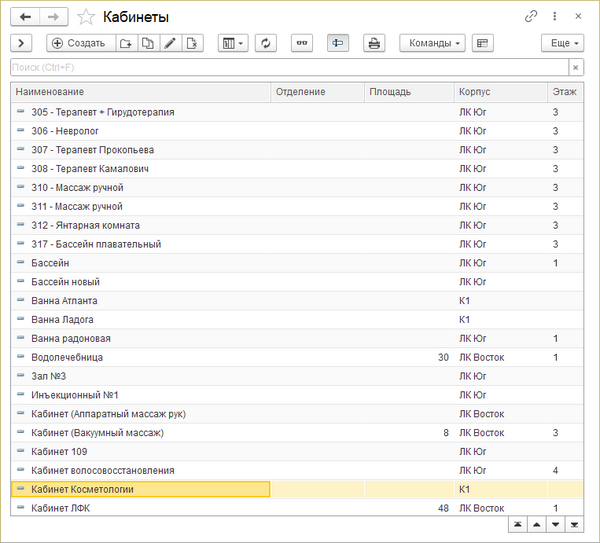Expand the left side panel arrow
The width and height of the screenshot is (600, 543).
point(21,43)
